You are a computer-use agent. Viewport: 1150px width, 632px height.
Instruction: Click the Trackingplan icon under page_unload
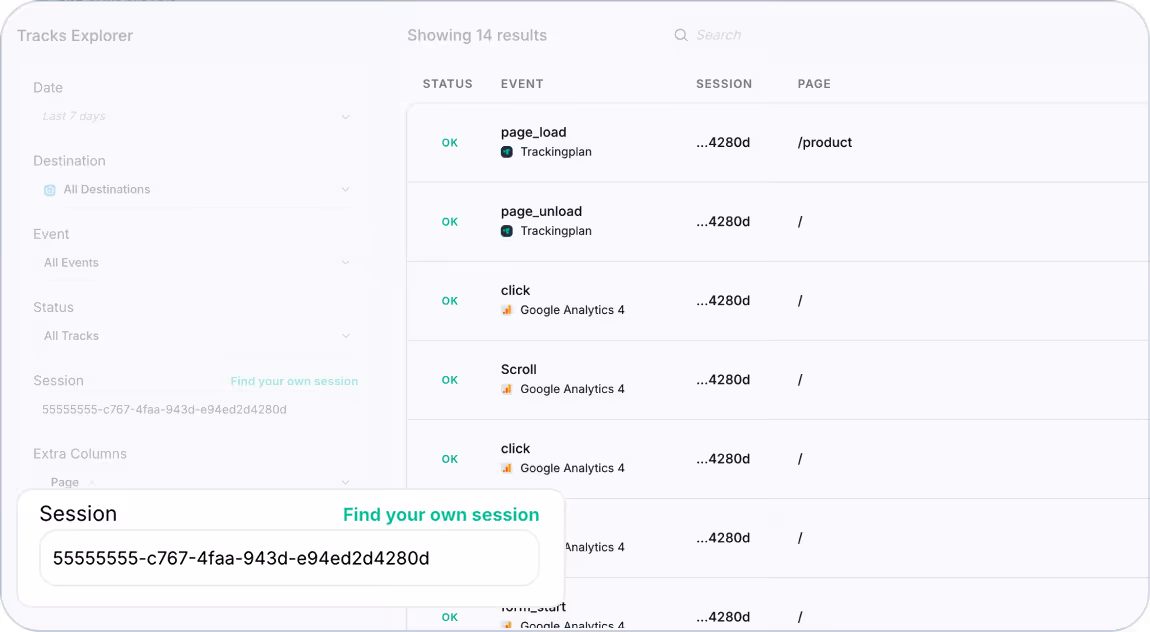pos(507,231)
